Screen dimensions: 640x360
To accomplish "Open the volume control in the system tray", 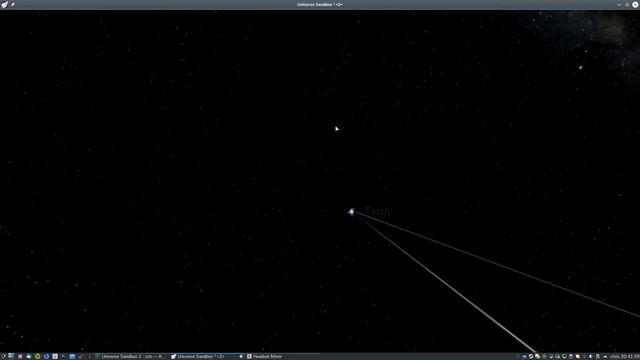I will (590, 356).
